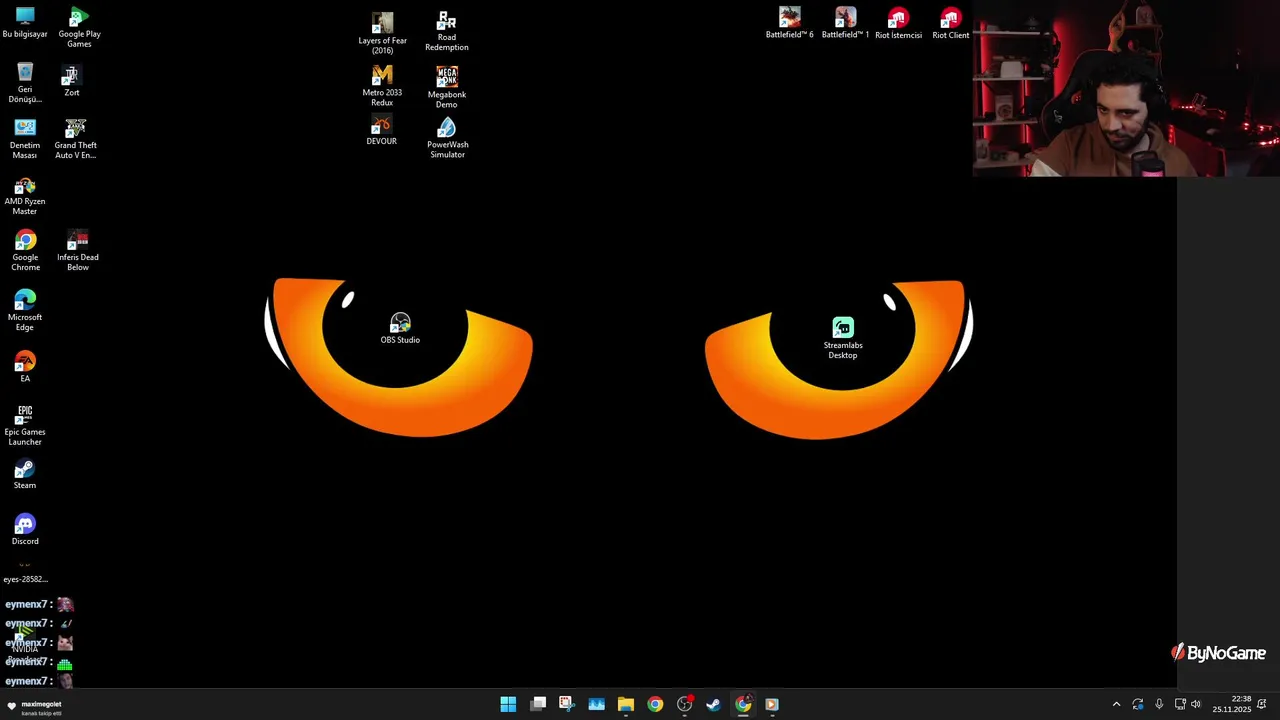Select Layers of Fear (2016) icon

tap(382, 33)
